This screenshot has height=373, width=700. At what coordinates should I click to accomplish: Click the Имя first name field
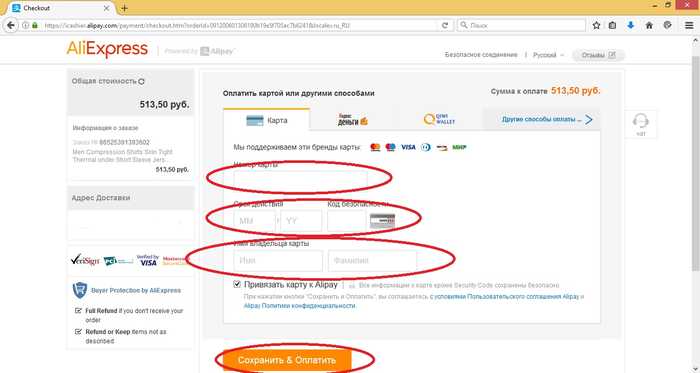pos(278,261)
